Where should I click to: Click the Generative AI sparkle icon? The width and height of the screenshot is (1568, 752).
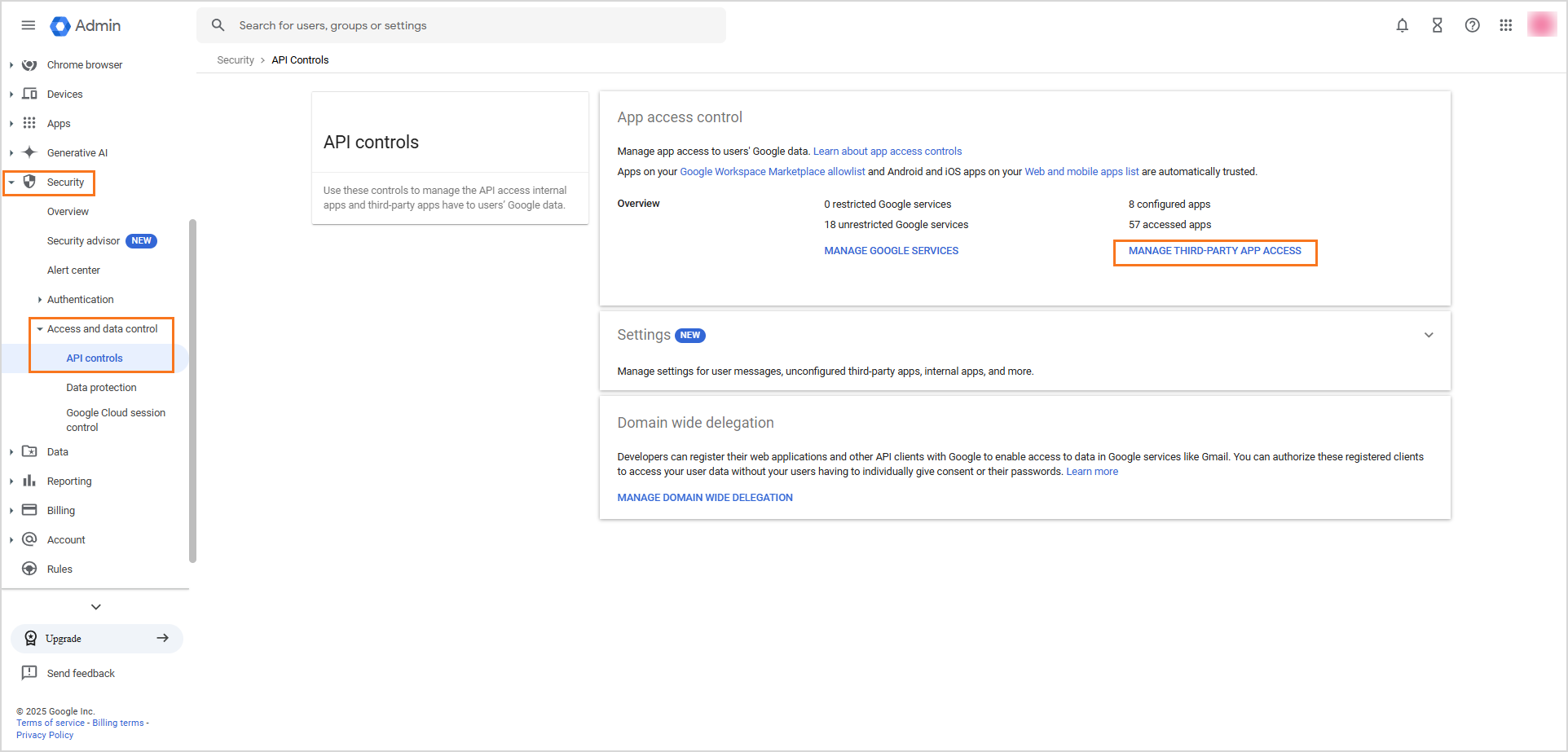(29, 152)
